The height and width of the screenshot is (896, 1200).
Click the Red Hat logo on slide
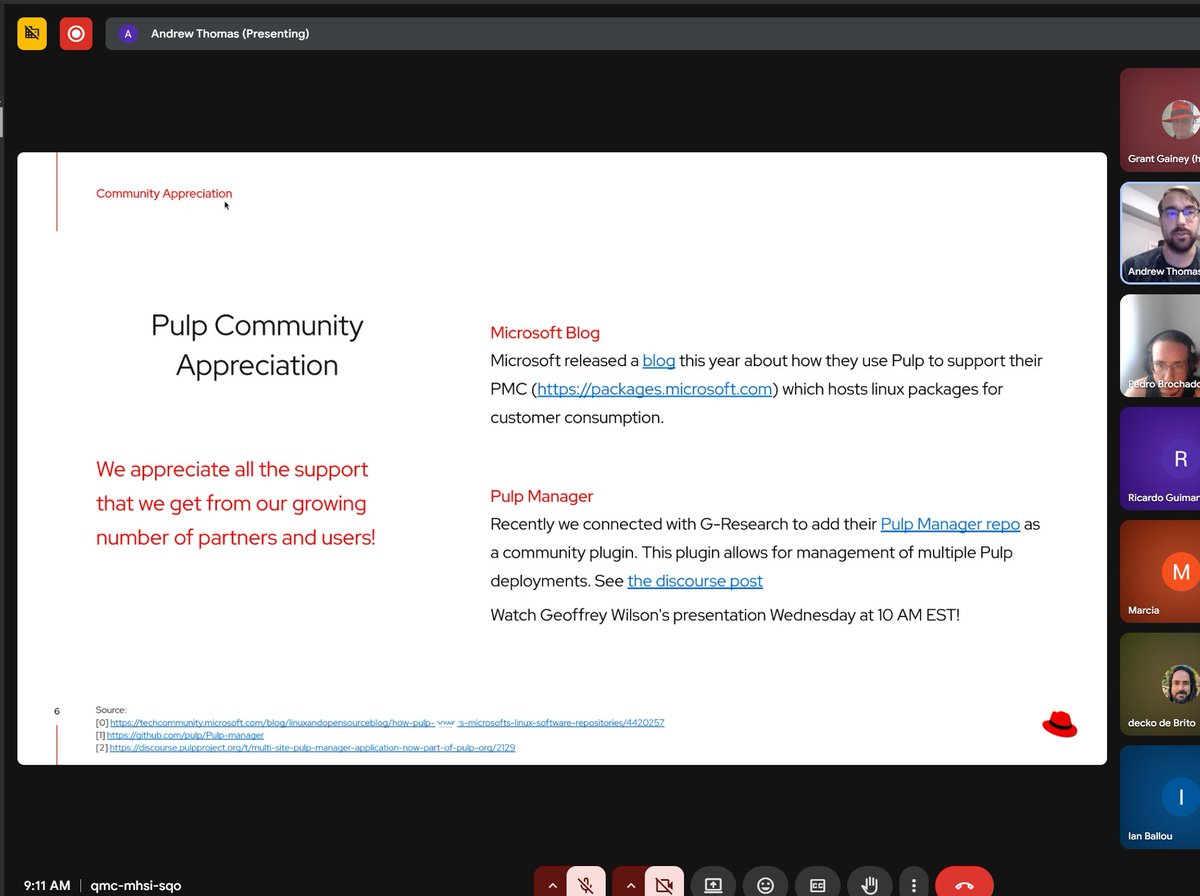1060,724
